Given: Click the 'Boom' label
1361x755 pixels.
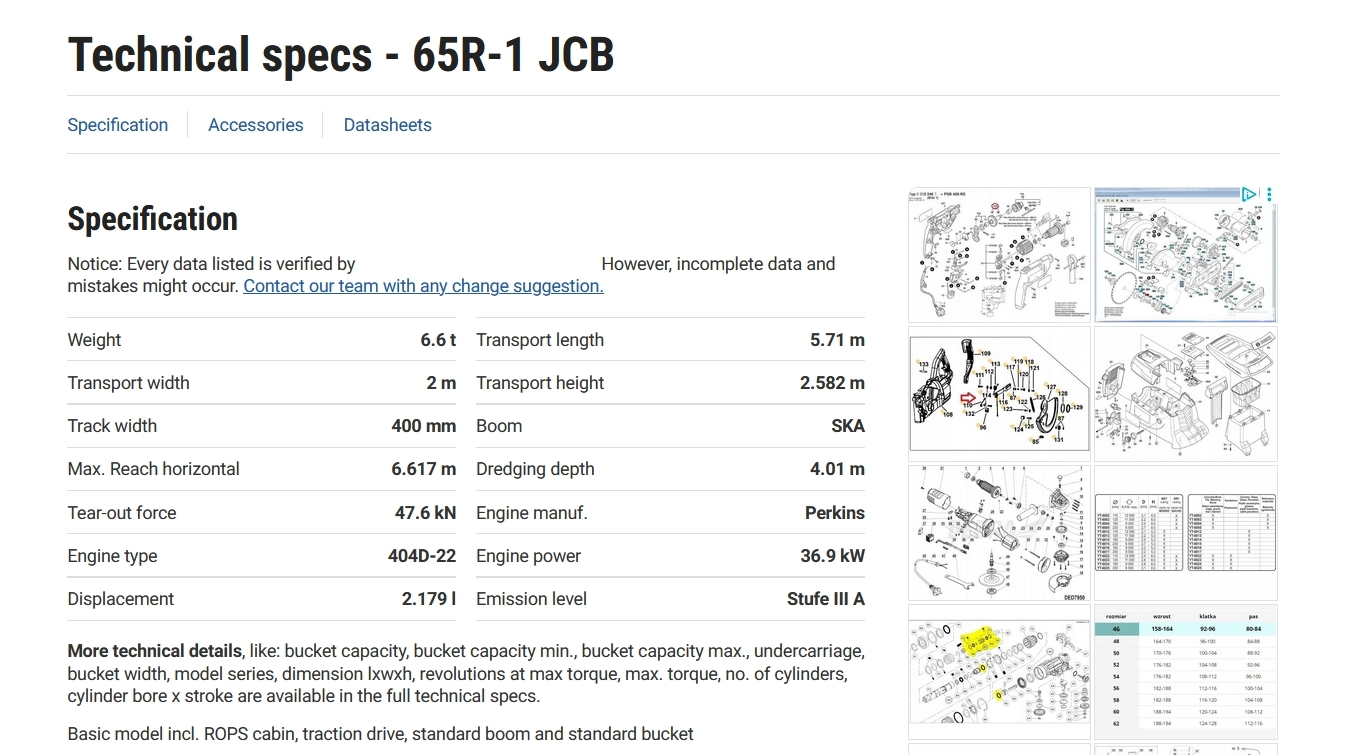Looking at the screenshot, I should tap(499, 426).
